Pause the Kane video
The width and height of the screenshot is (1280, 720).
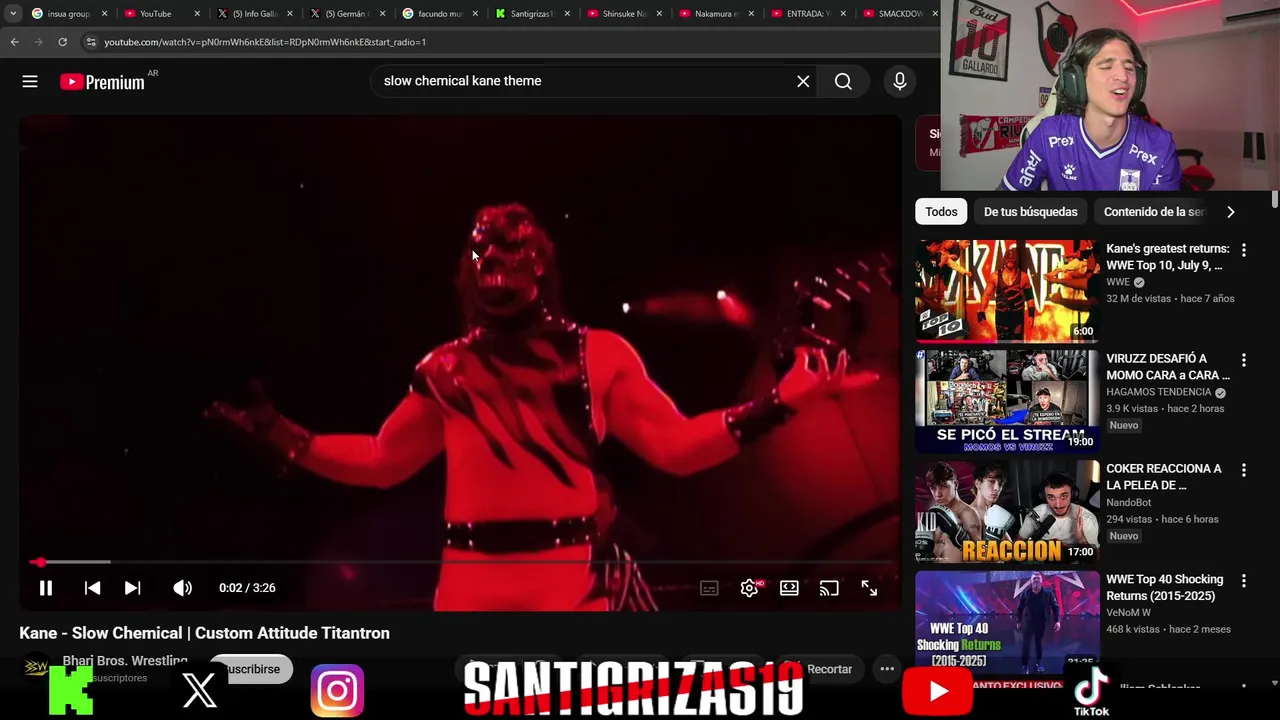pyautogui.click(x=46, y=588)
